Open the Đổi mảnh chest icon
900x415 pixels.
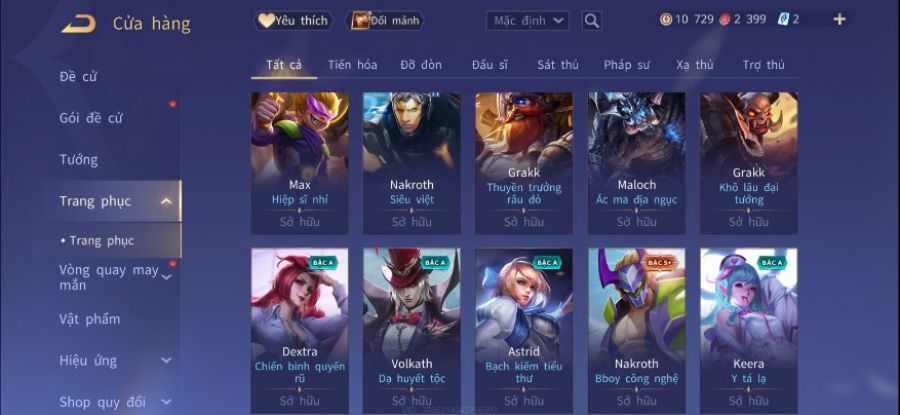(360, 21)
